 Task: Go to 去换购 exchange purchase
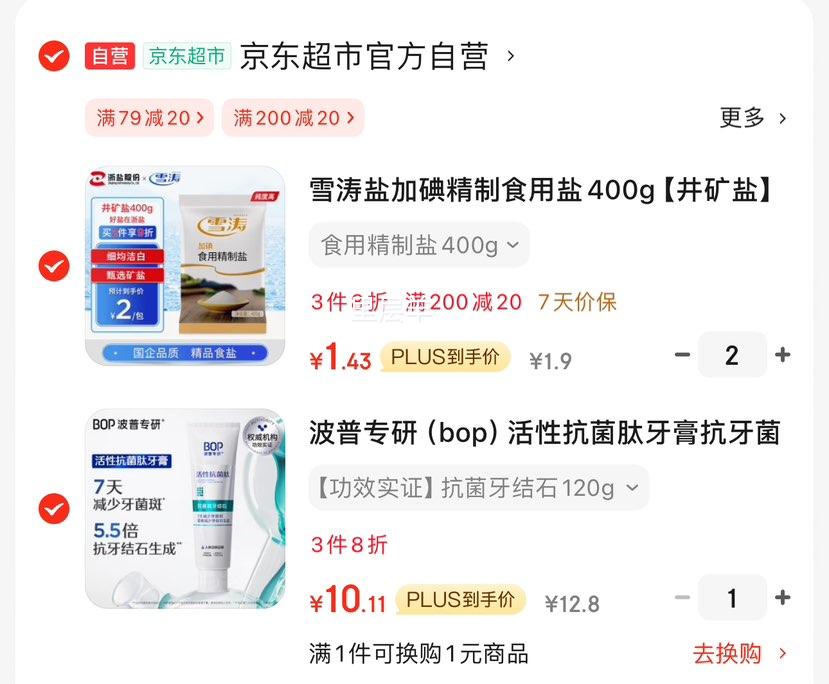point(740,654)
